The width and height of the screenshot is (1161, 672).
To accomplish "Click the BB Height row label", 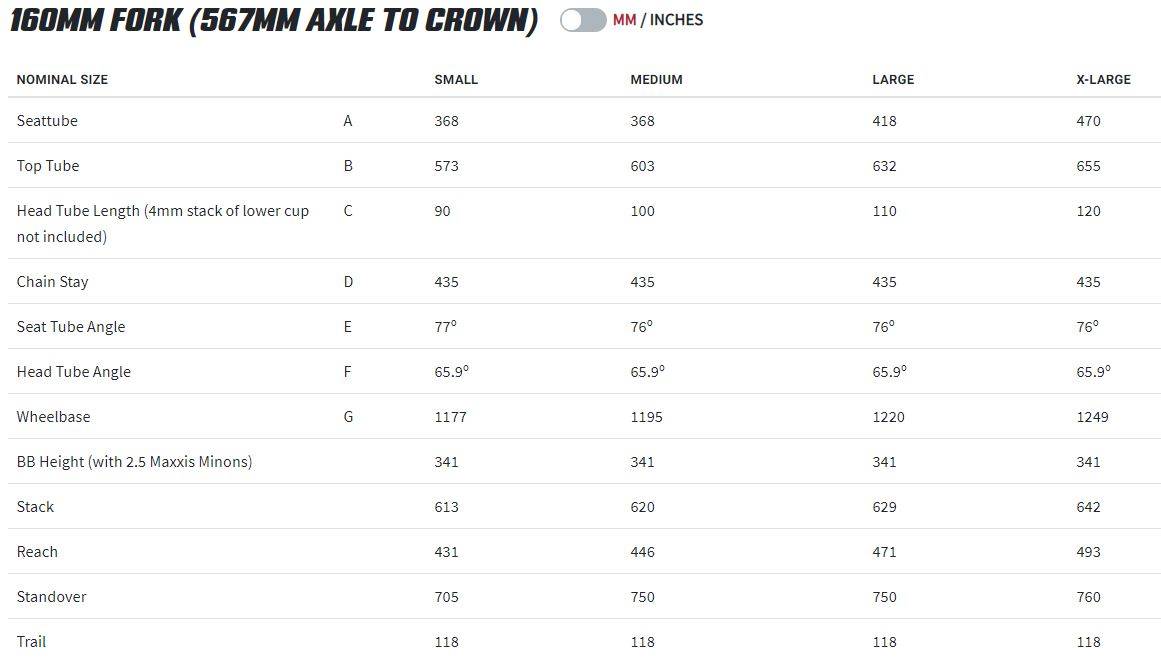I will coord(134,462).
